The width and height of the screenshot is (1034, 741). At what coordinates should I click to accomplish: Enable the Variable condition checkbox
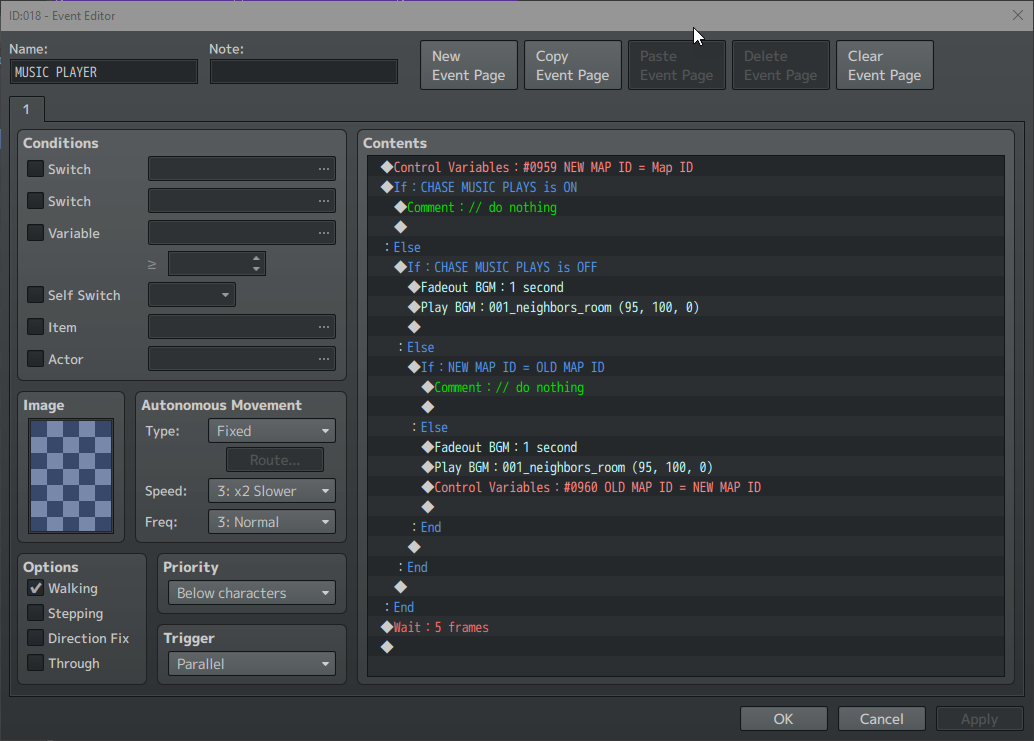[x=36, y=233]
